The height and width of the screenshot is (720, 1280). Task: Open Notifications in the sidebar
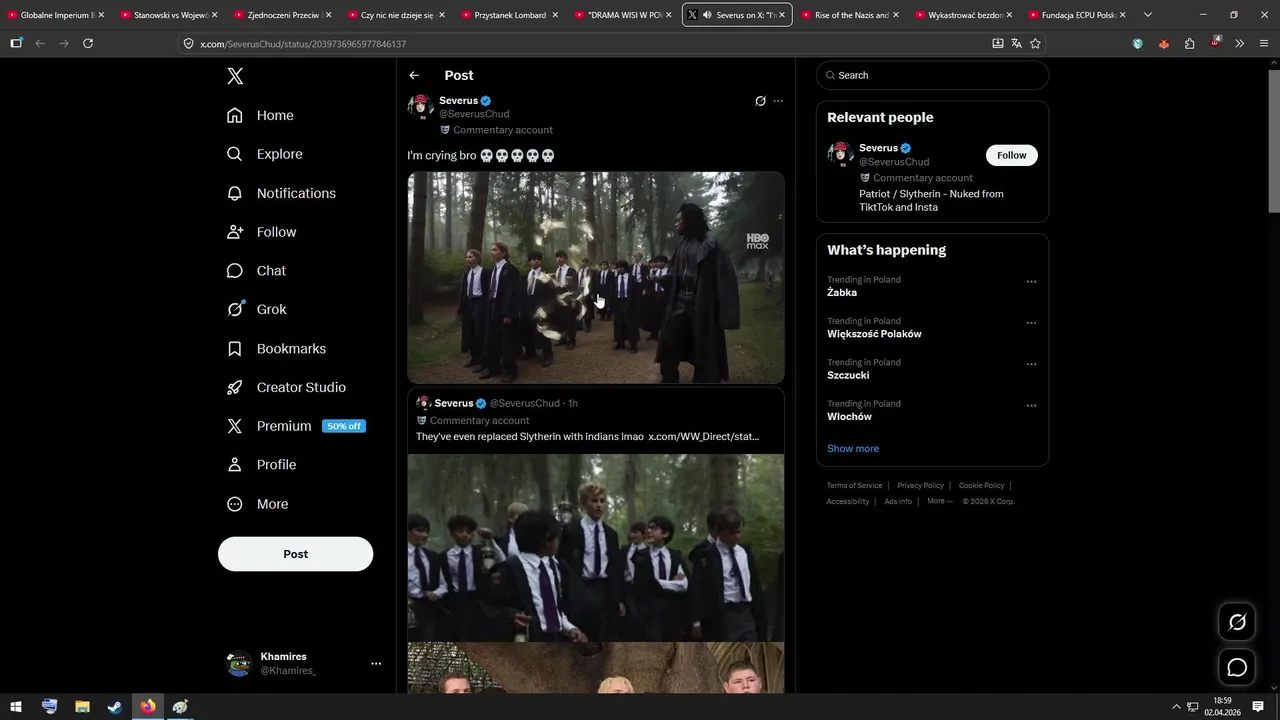click(x=281, y=193)
